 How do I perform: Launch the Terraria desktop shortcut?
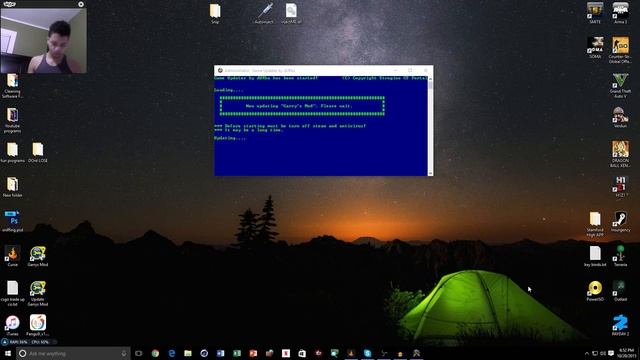620,256
